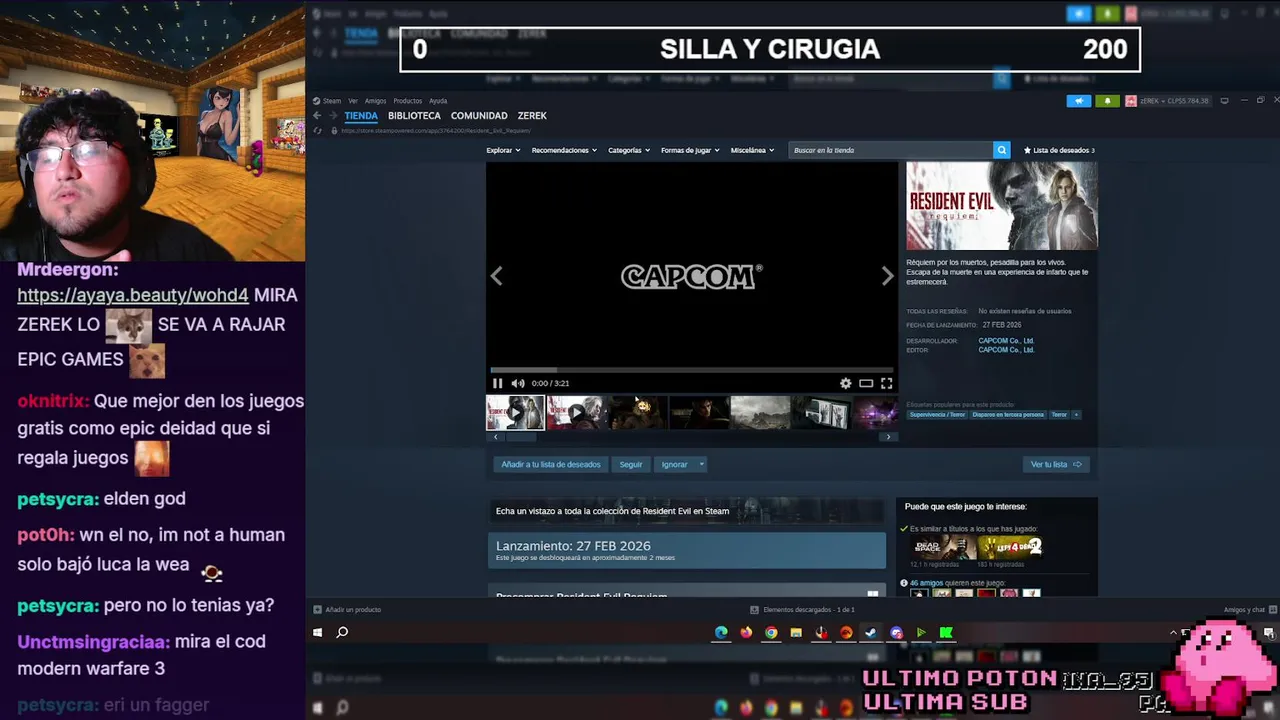The height and width of the screenshot is (720, 1280).
Task: Open Google Chrome from taskbar
Action: [x=771, y=632]
